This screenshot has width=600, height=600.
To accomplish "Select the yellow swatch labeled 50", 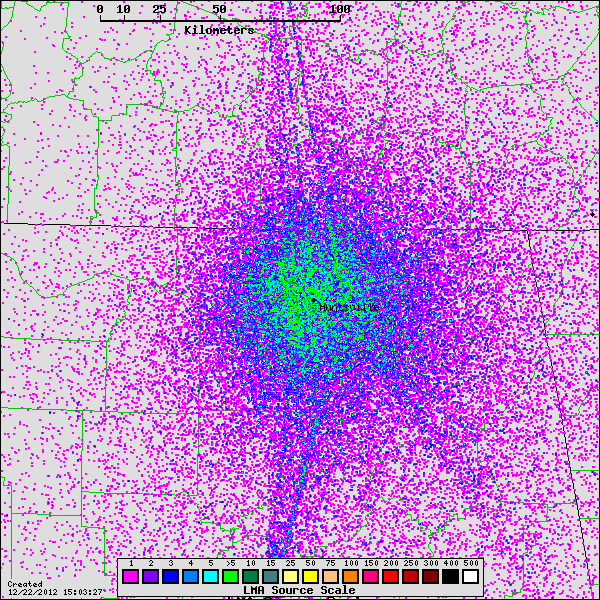I will tap(310, 577).
